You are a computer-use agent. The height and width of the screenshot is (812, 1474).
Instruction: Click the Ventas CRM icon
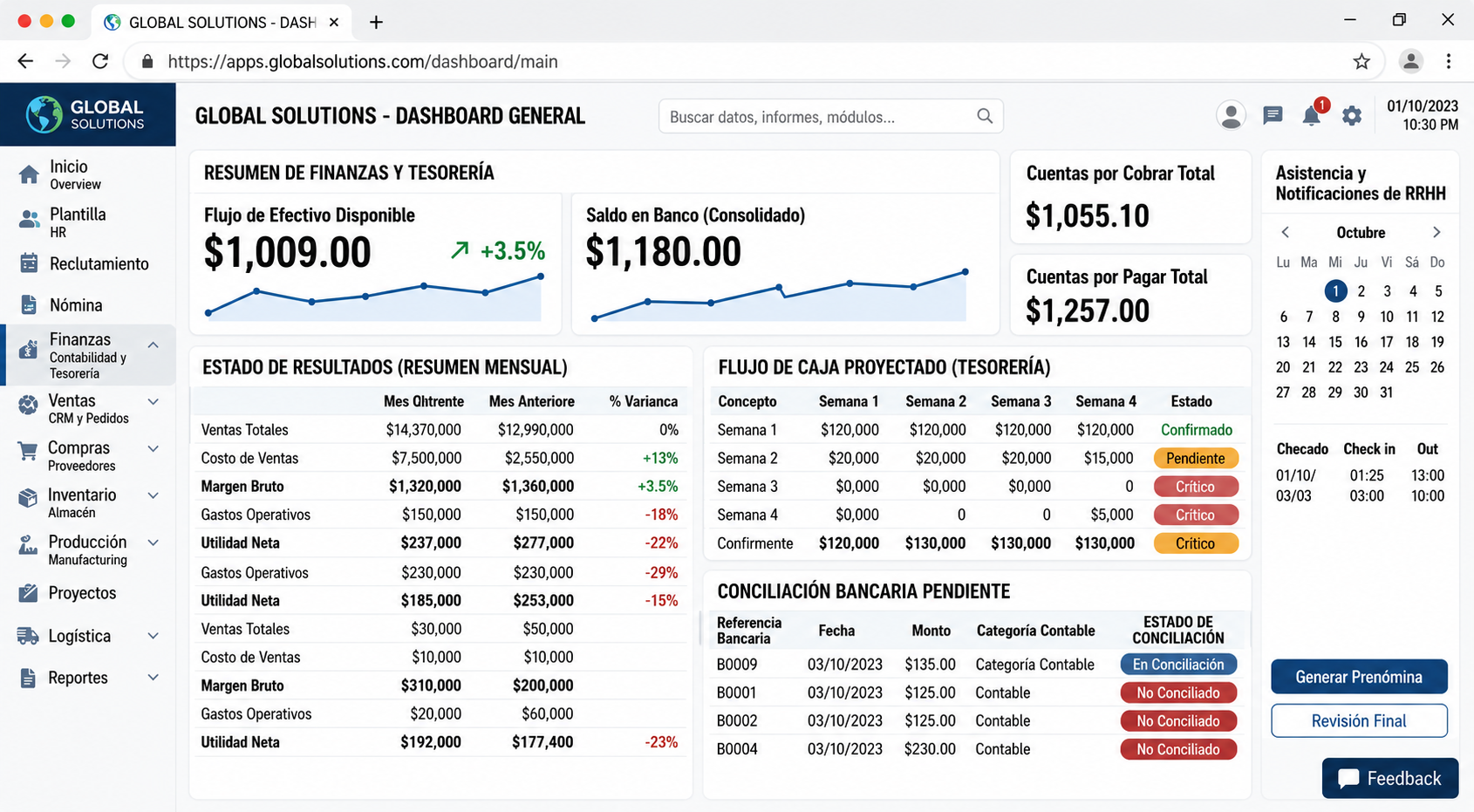pos(29,405)
